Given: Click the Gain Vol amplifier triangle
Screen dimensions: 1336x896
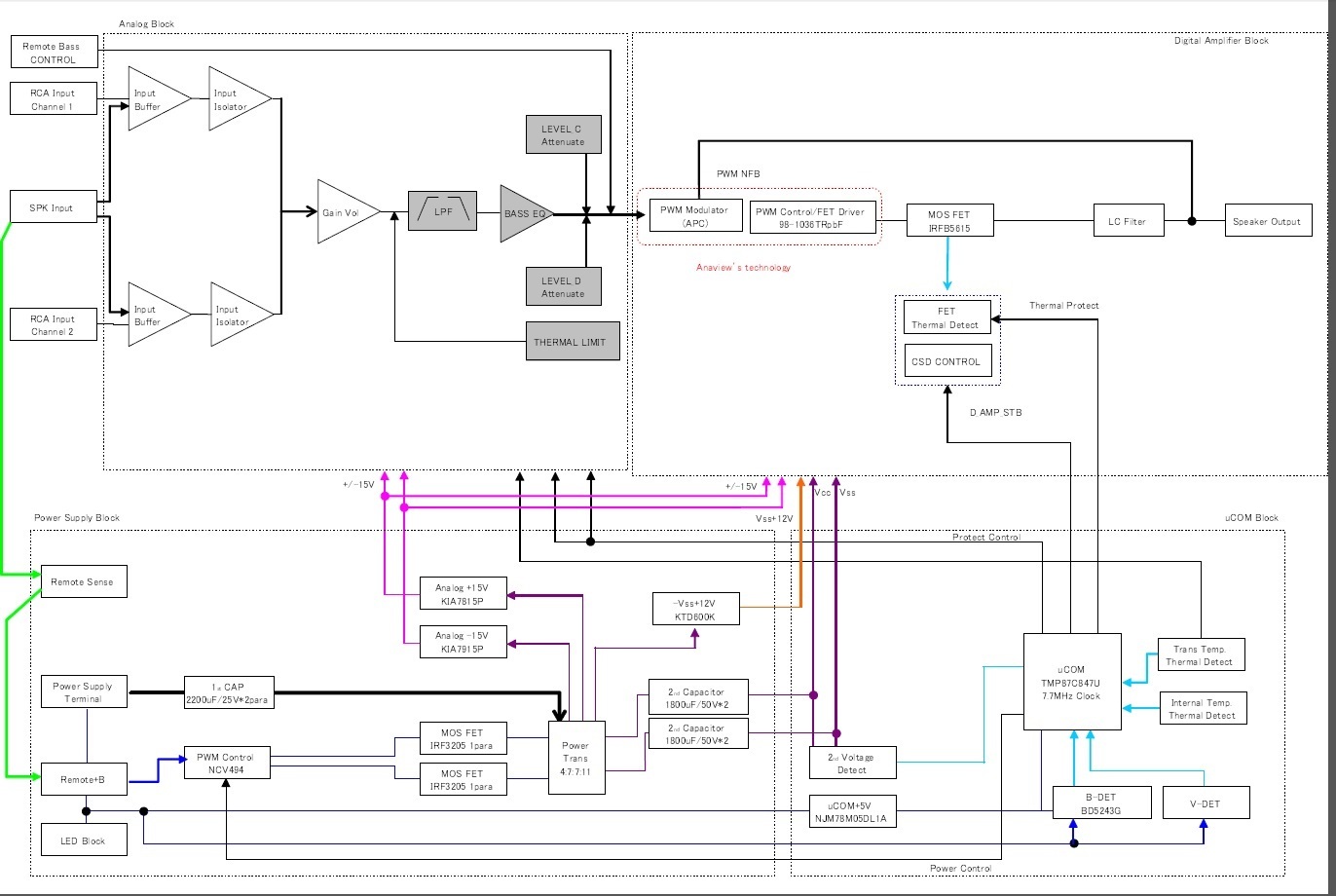Looking at the screenshot, I should coord(344,211).
